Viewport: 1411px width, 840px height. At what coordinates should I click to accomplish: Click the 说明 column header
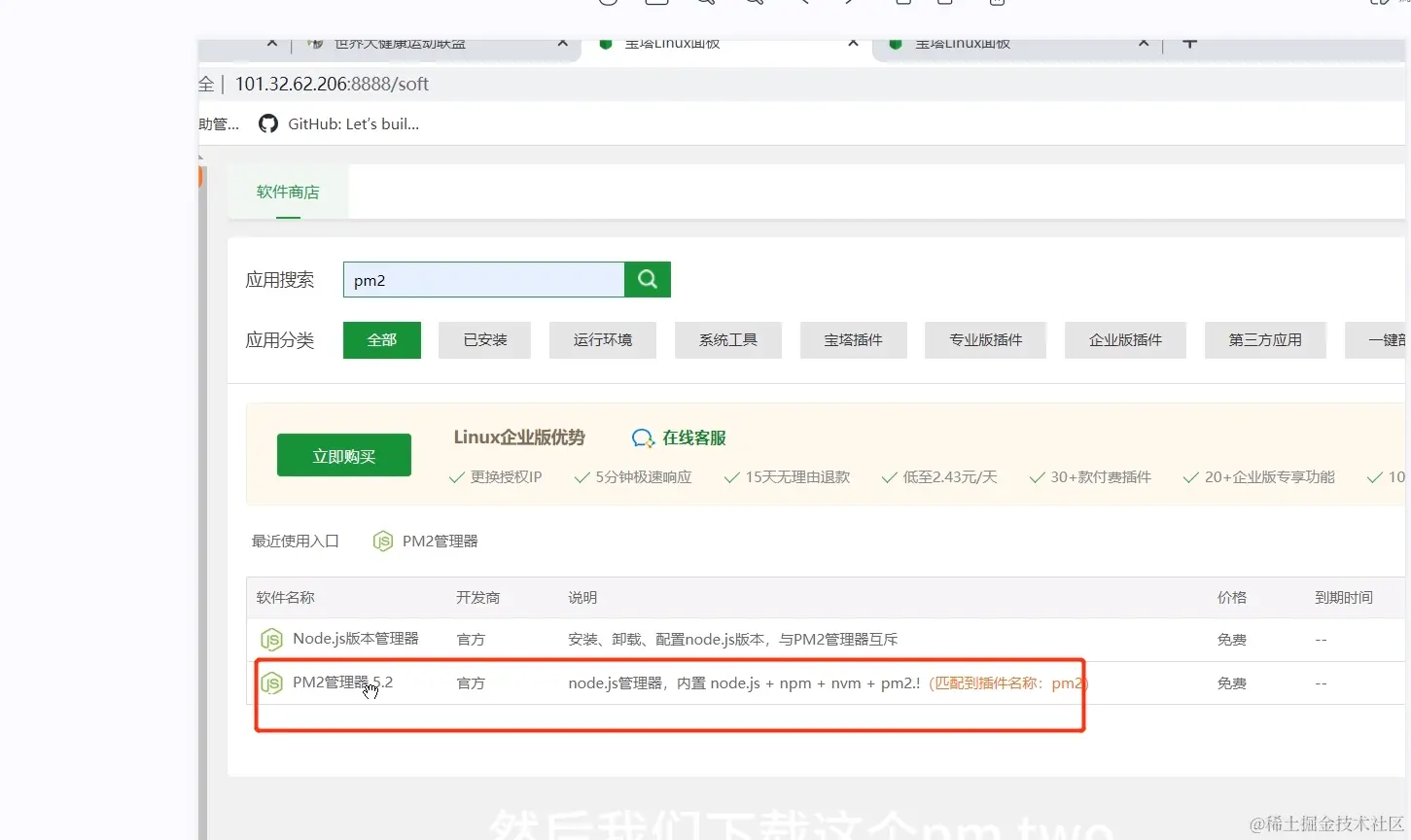[x=582, y=598]
